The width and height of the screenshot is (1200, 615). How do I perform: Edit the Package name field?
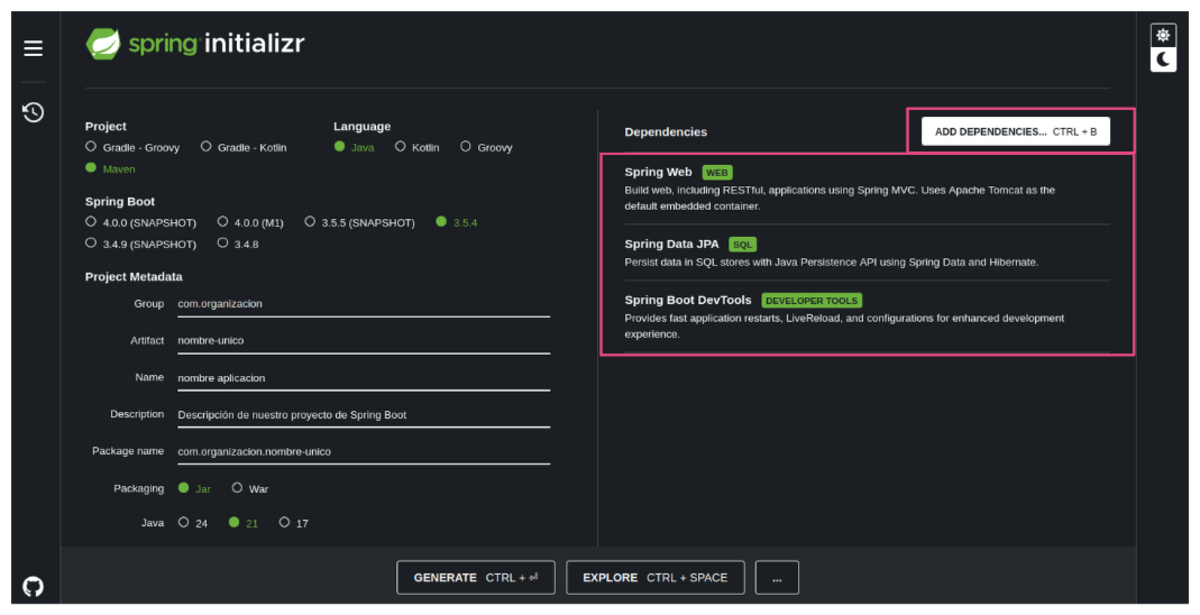pyautogui.click(x=364, y=452)
